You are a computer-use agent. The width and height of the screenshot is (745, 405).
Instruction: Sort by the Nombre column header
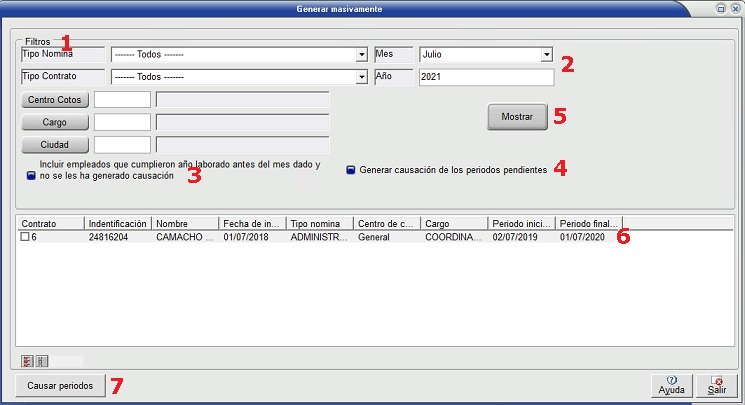tap(185, 223)
